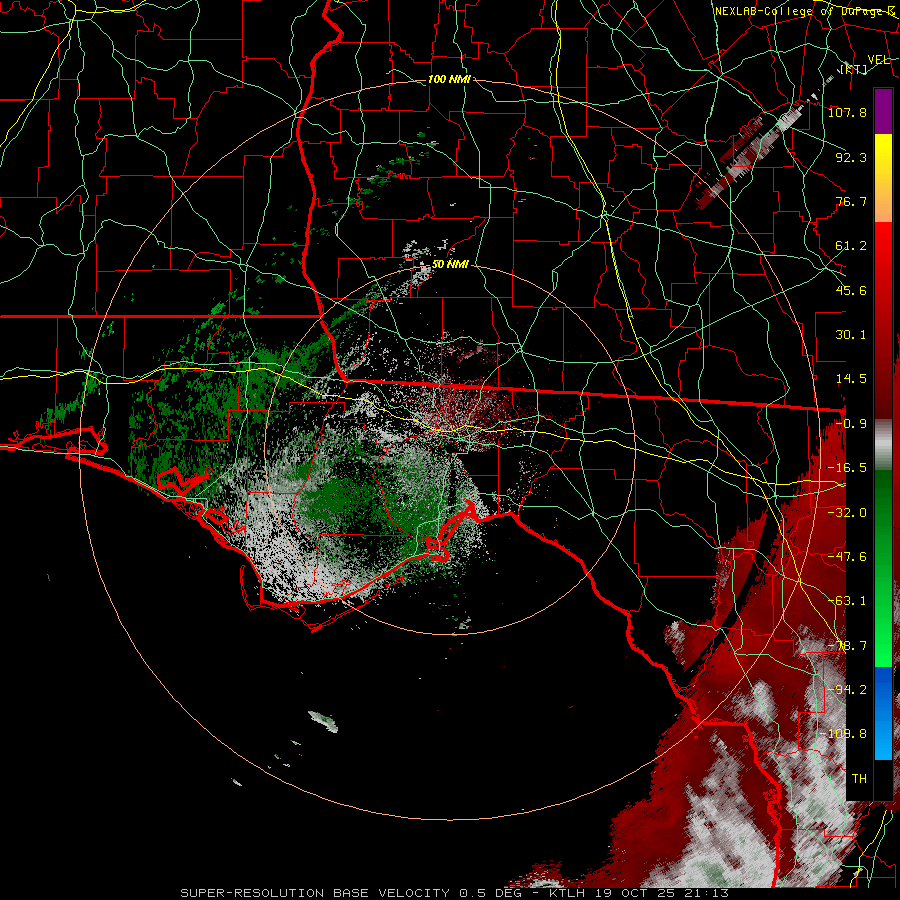Select the -47.6 velocity scale value
Image resolution: width=900 pixels, height=900 pixels.
847,557
